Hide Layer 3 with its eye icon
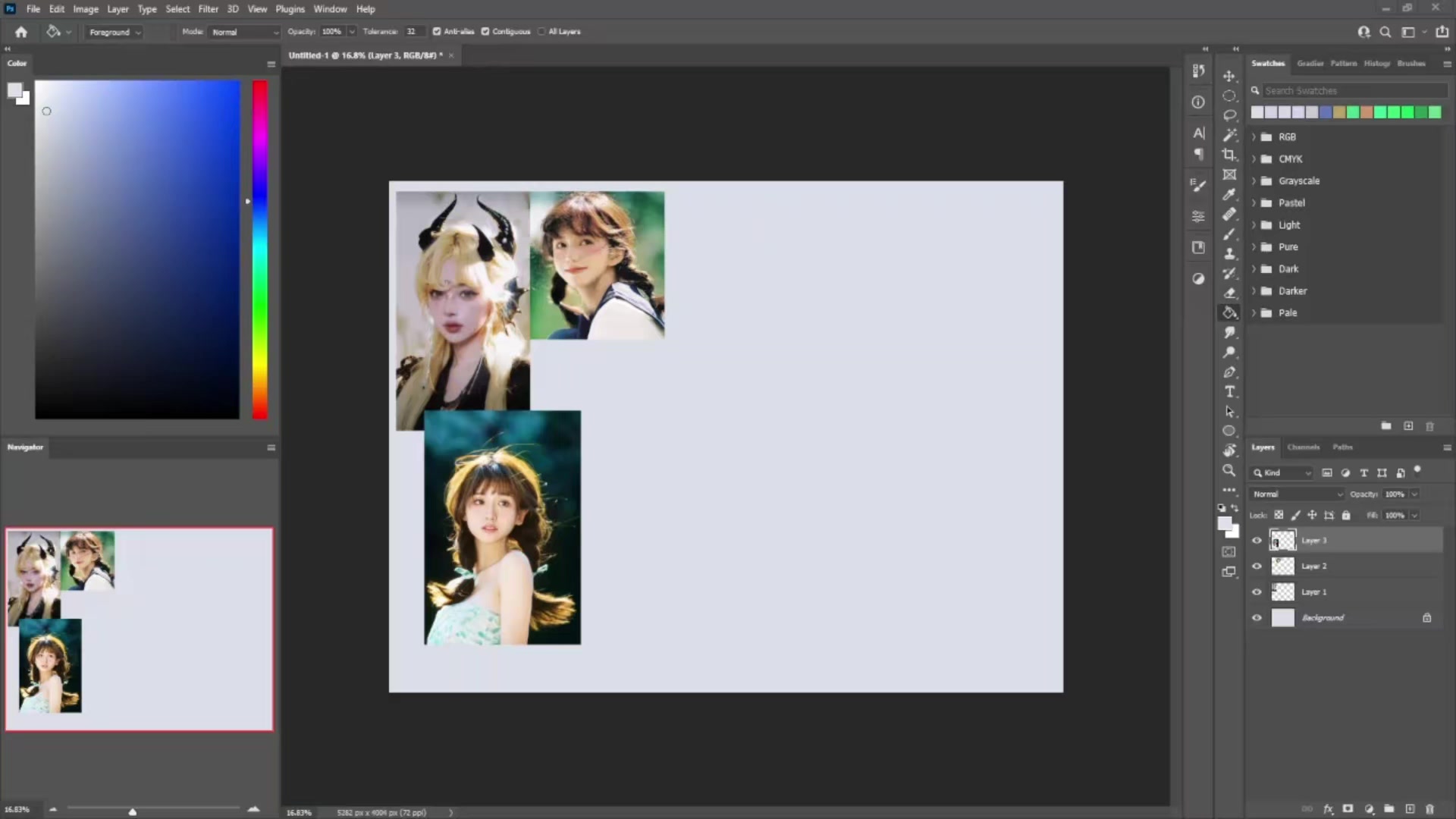Viewport: 1456px width, 819px height. 1257,541
